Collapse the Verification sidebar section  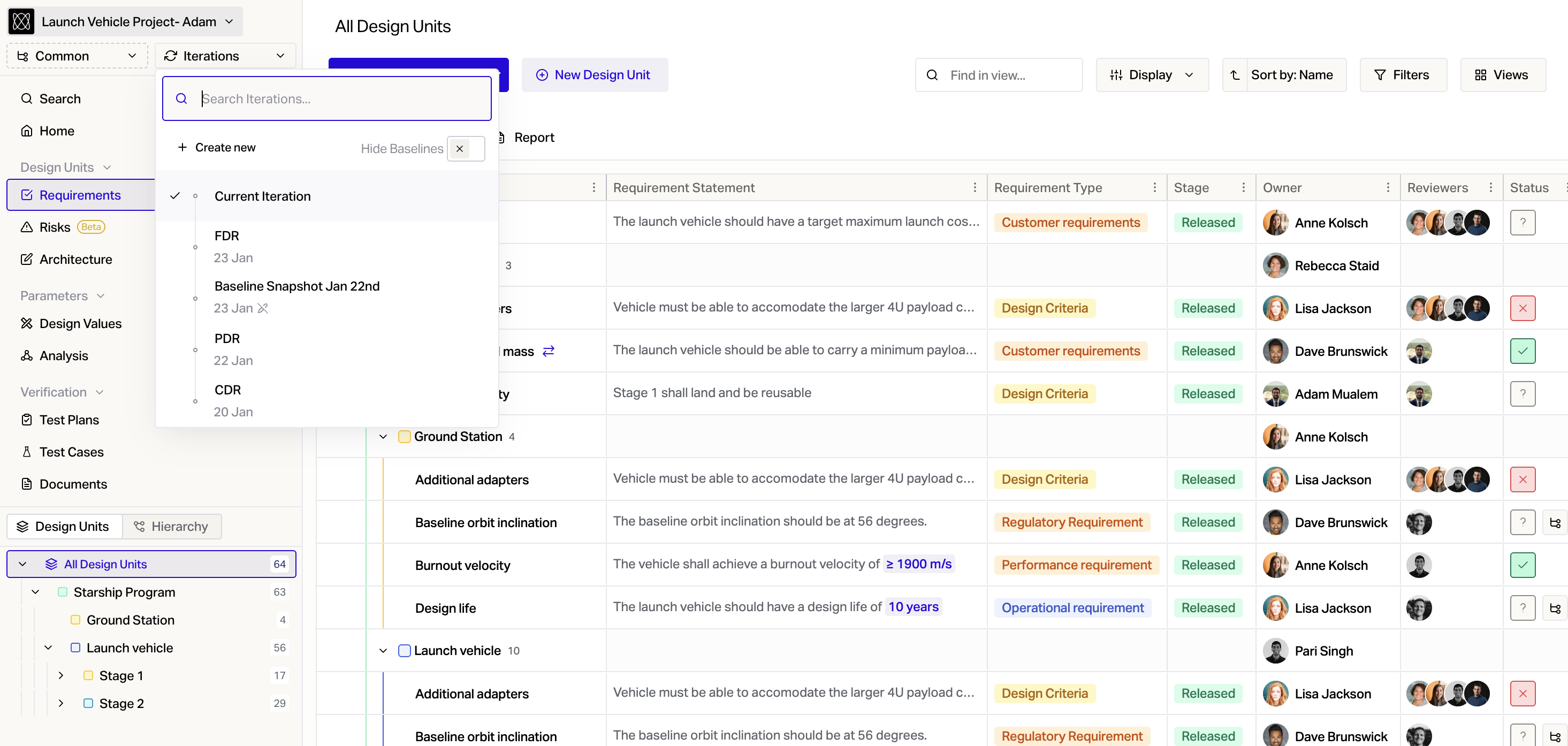point(99,392)
